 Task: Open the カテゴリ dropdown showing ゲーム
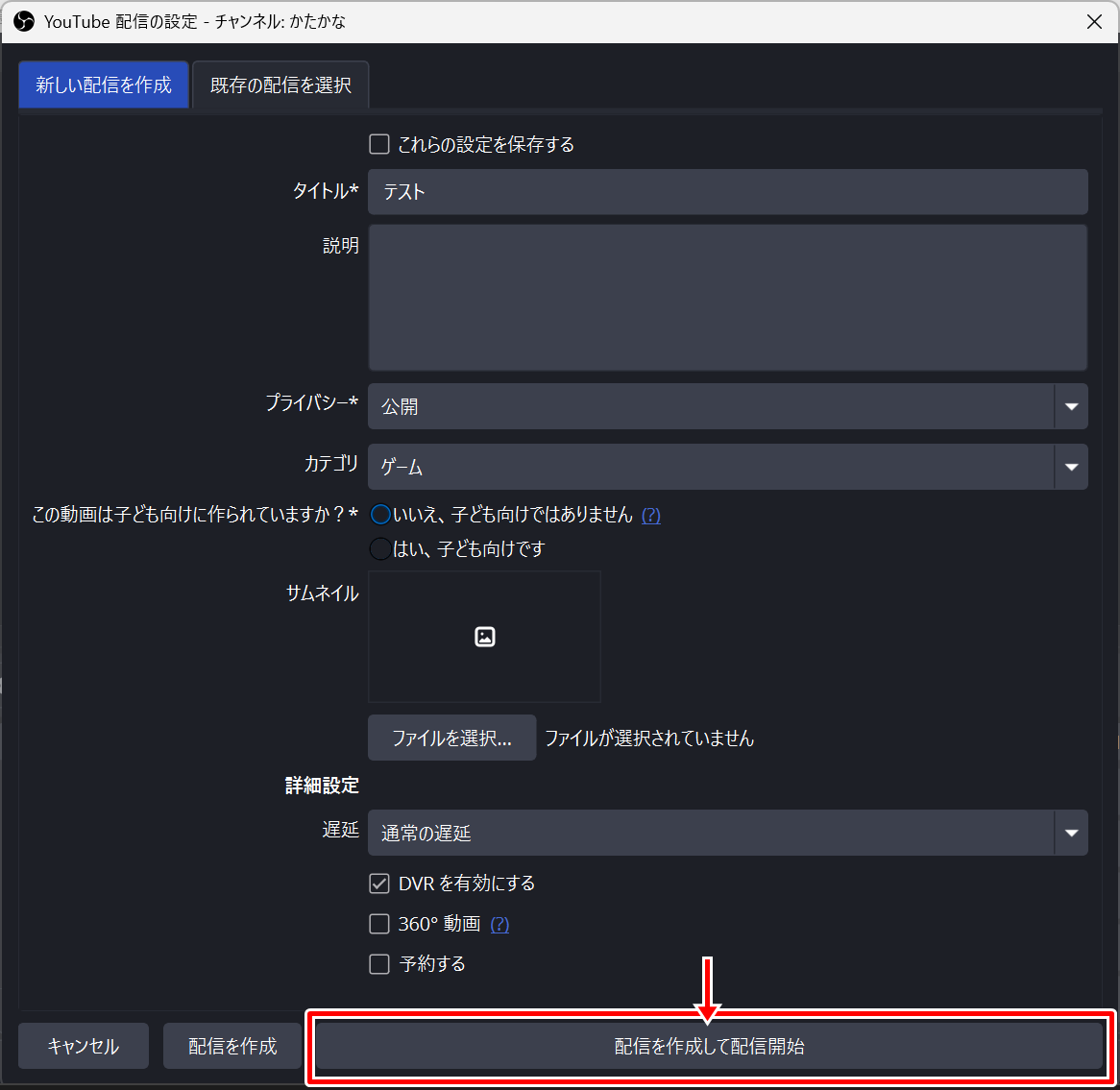(x=727, y=467)
